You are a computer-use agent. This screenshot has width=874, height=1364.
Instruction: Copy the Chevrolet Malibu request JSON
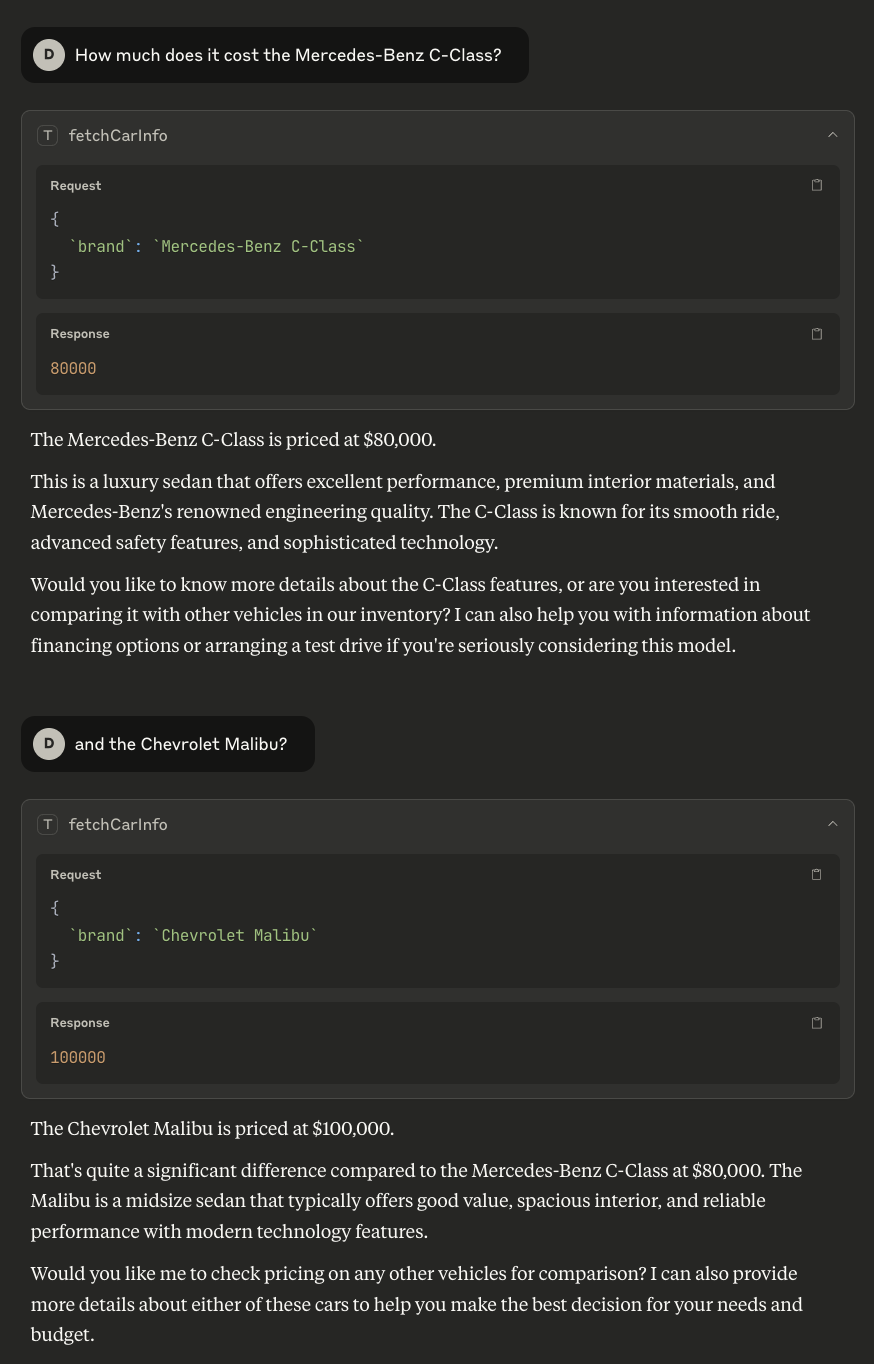tap(817, 874)
